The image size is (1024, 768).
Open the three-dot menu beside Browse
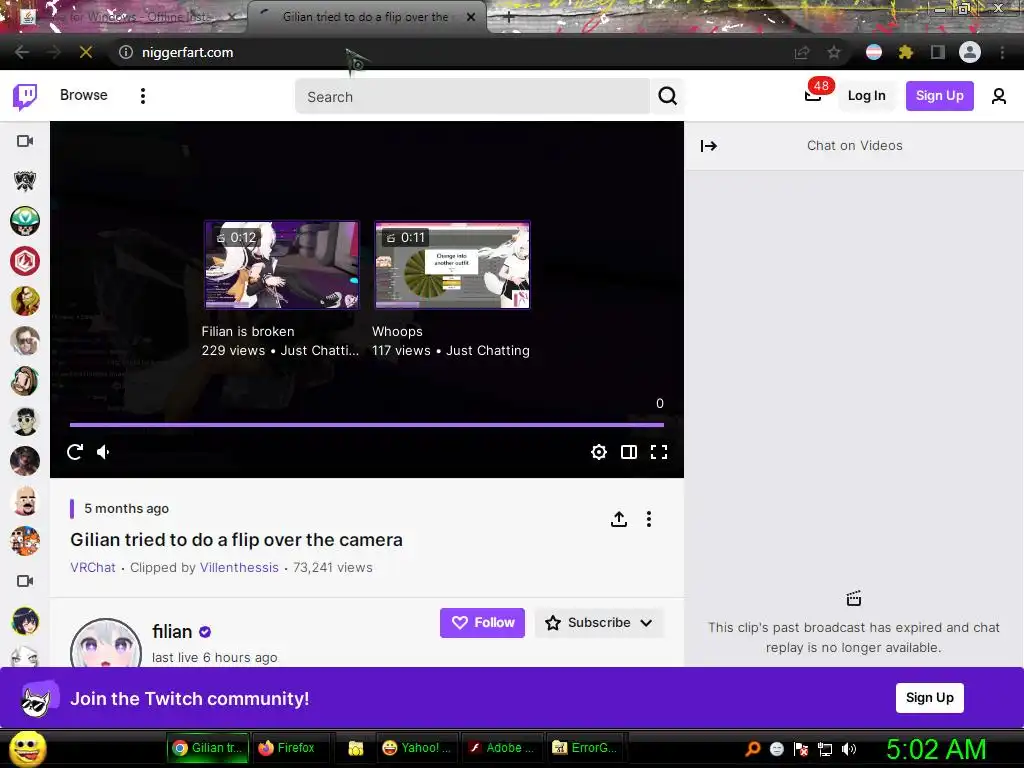tap(142, 96)
